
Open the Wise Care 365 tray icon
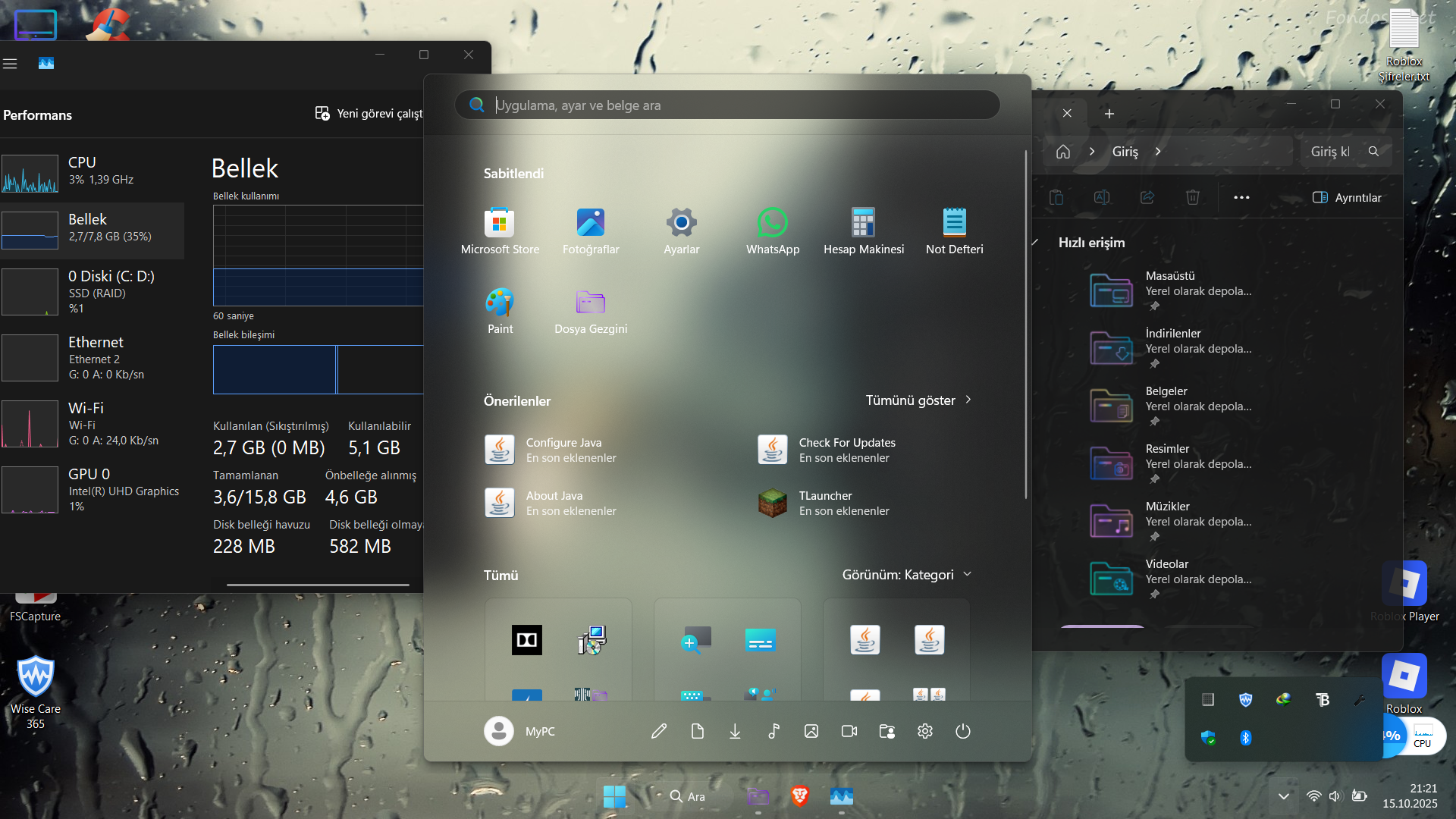pyautogui.click(x=1245, y=699)
